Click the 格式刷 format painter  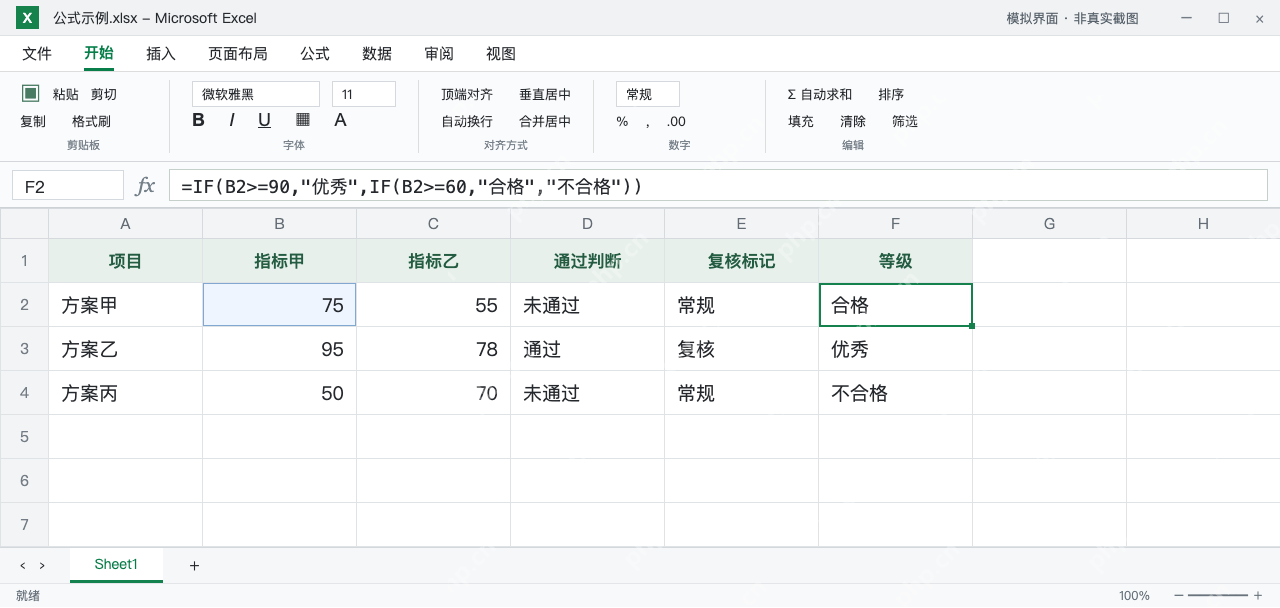[x=92, y=122]
